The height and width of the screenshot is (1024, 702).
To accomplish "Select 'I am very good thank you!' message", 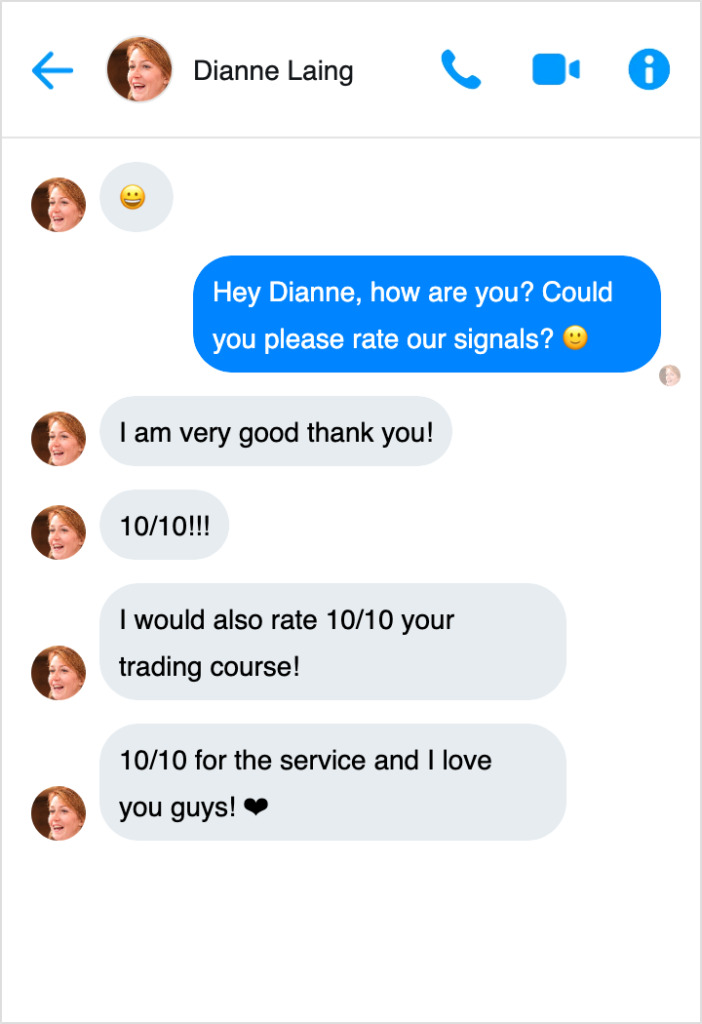I will tap(275, 431).
